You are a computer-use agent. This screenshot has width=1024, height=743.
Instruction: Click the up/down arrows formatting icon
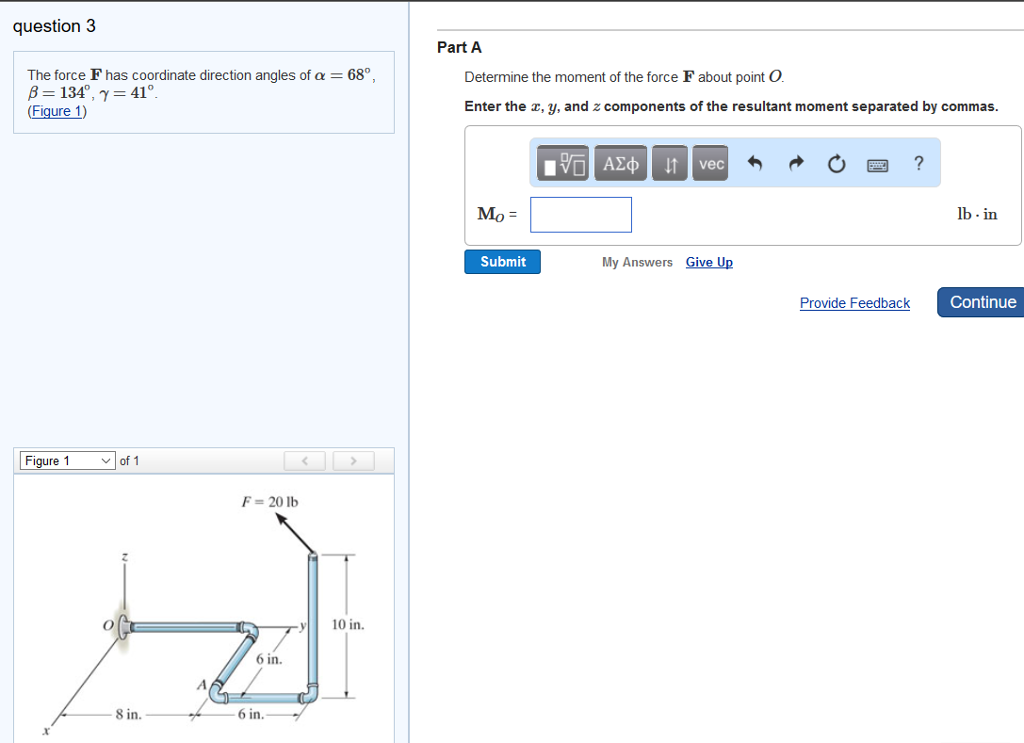coord(669,163)
